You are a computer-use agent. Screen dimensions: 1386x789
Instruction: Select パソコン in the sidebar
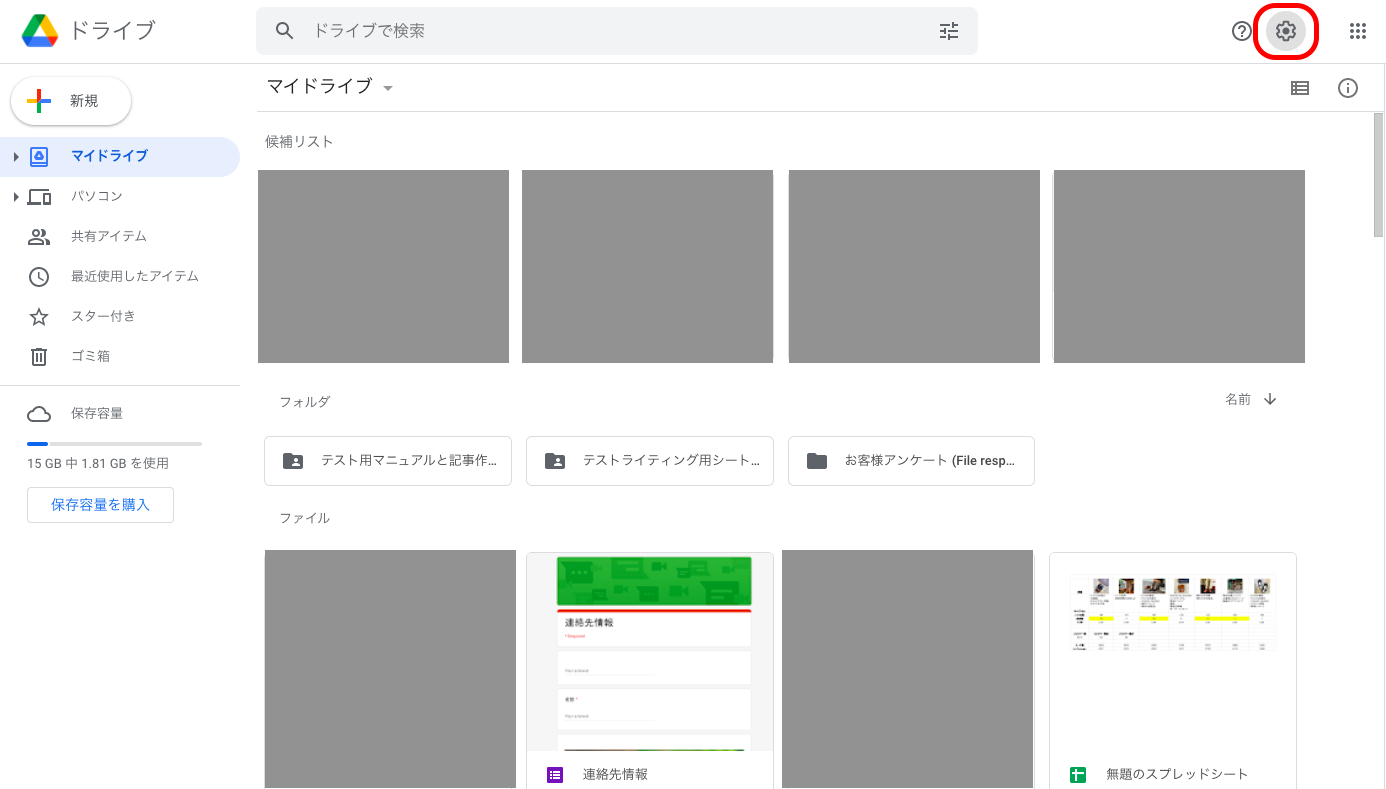(120, 197)
